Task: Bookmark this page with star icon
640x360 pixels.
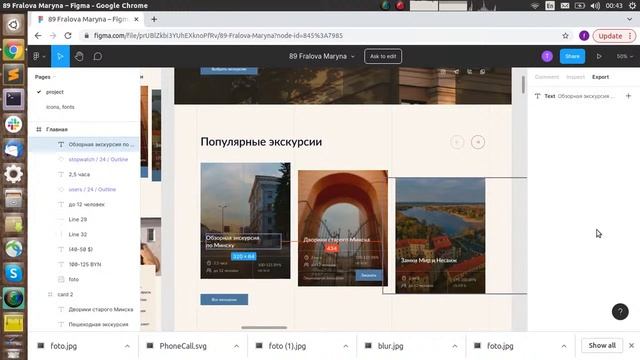Action: (x=565, y=36)
